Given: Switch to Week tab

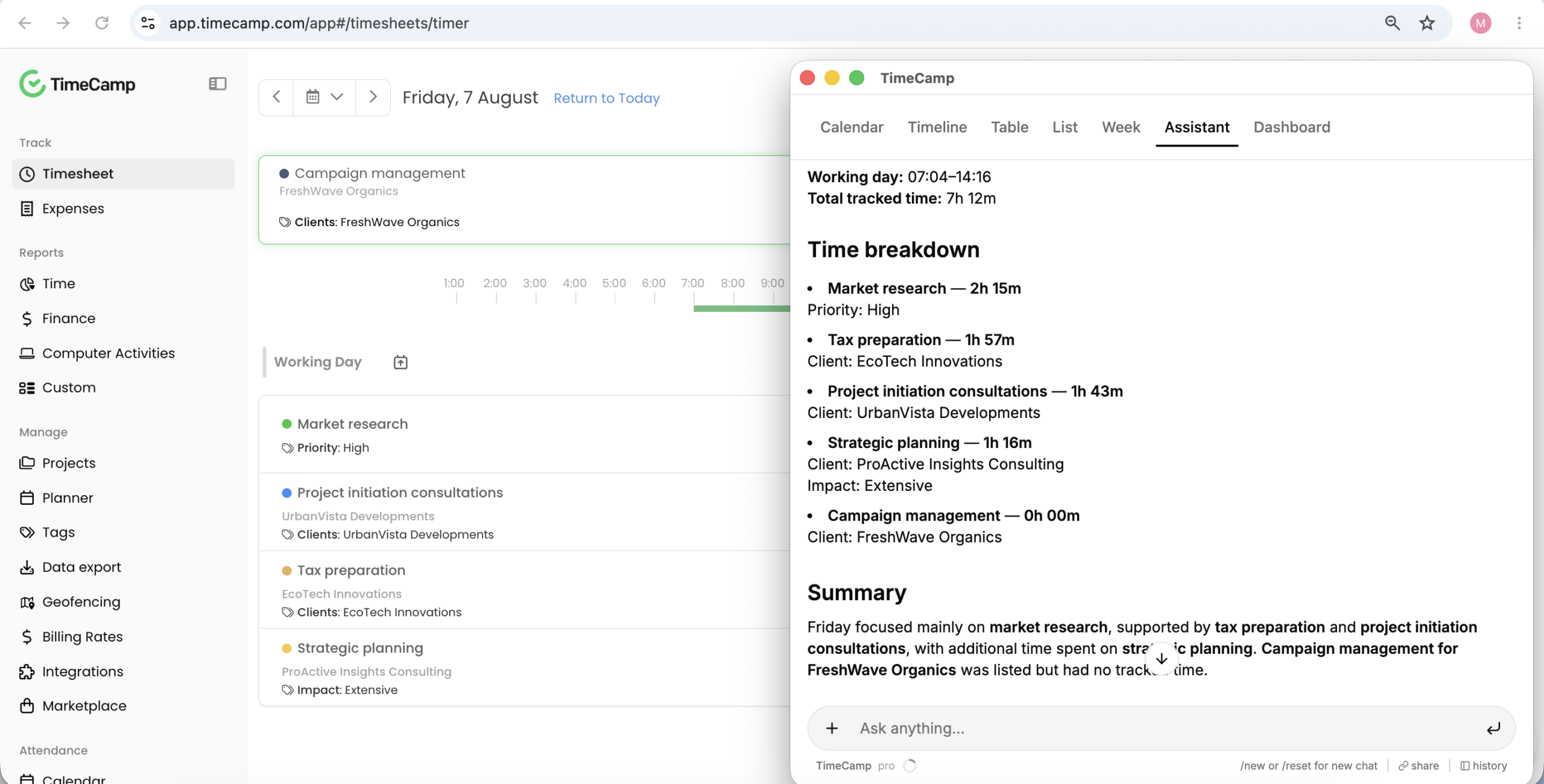Looking at the screenshot, I should pyautogui.click(x=1121, y=127).
